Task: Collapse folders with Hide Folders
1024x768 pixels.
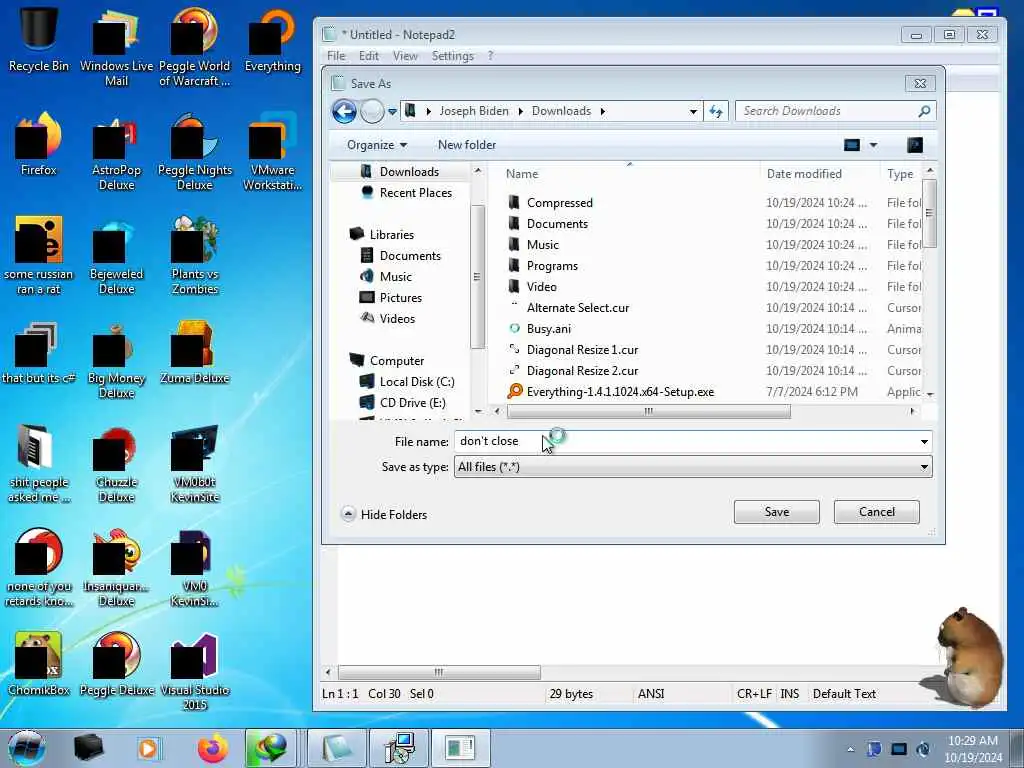Action: click(384, 515)
